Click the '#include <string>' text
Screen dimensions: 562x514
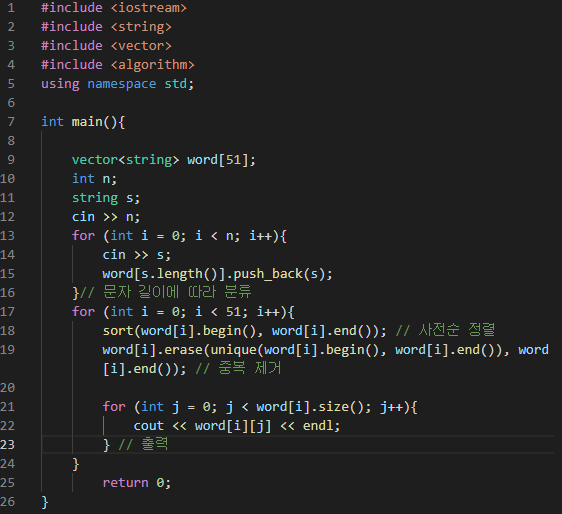coord(106,27)
